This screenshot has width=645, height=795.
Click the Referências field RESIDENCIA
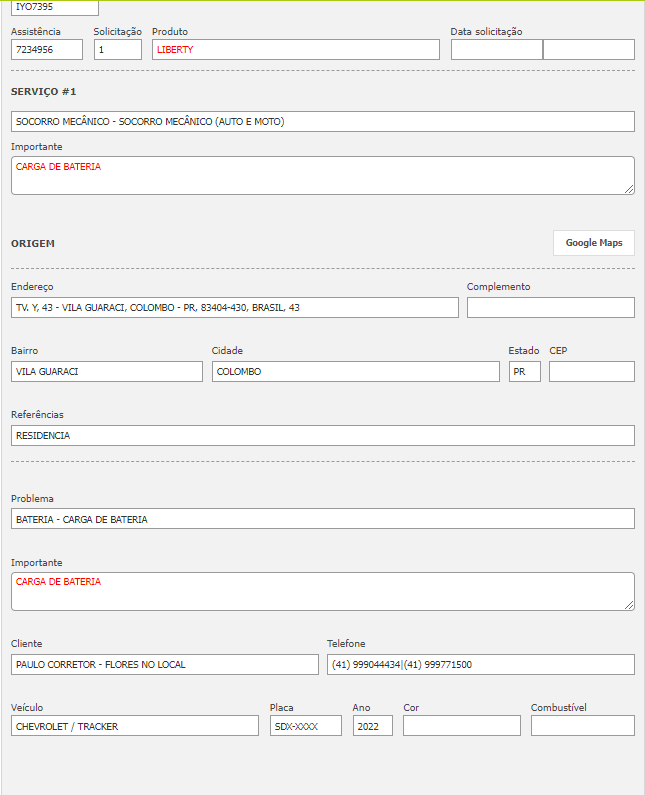322,435
